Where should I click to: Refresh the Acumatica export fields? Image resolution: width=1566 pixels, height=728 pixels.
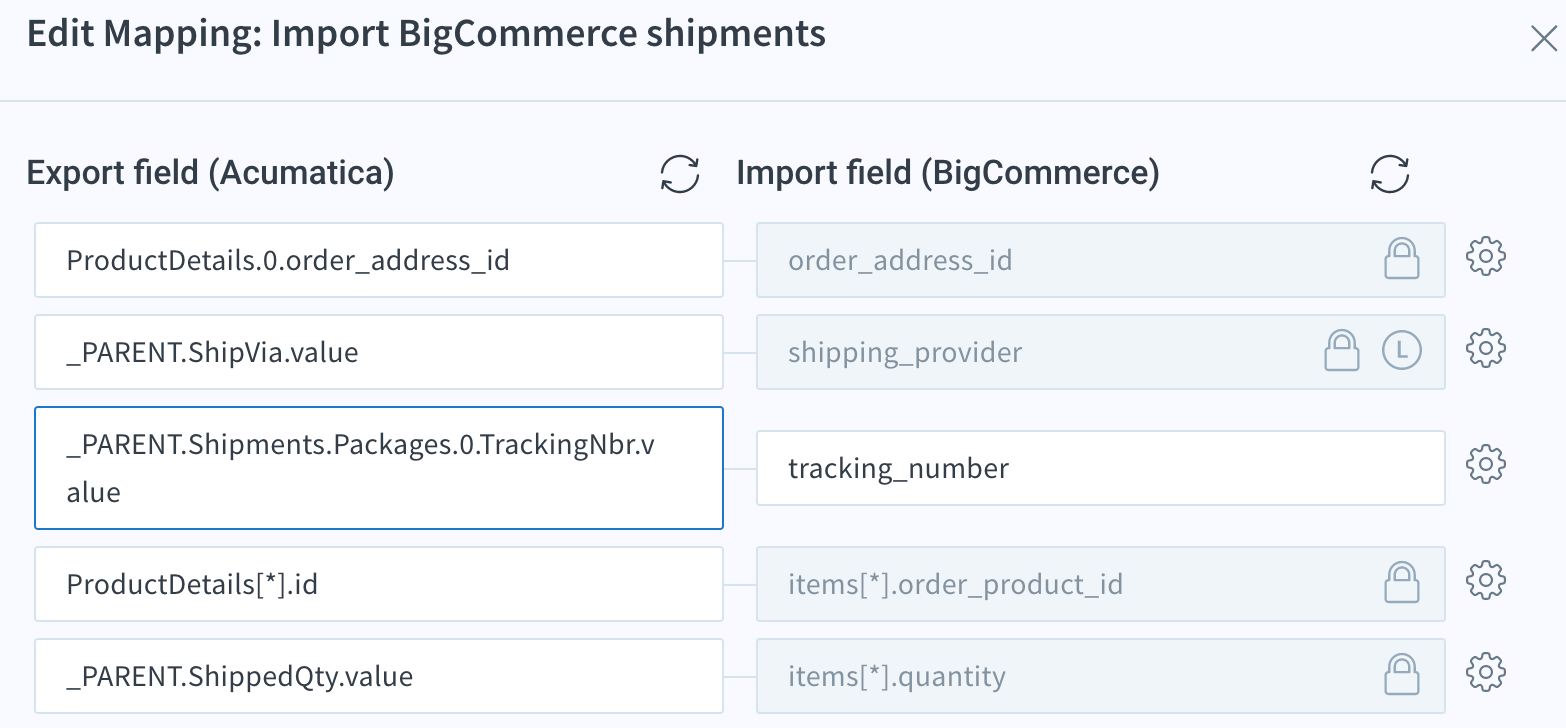pyautogui.click(x=680, y=174)
